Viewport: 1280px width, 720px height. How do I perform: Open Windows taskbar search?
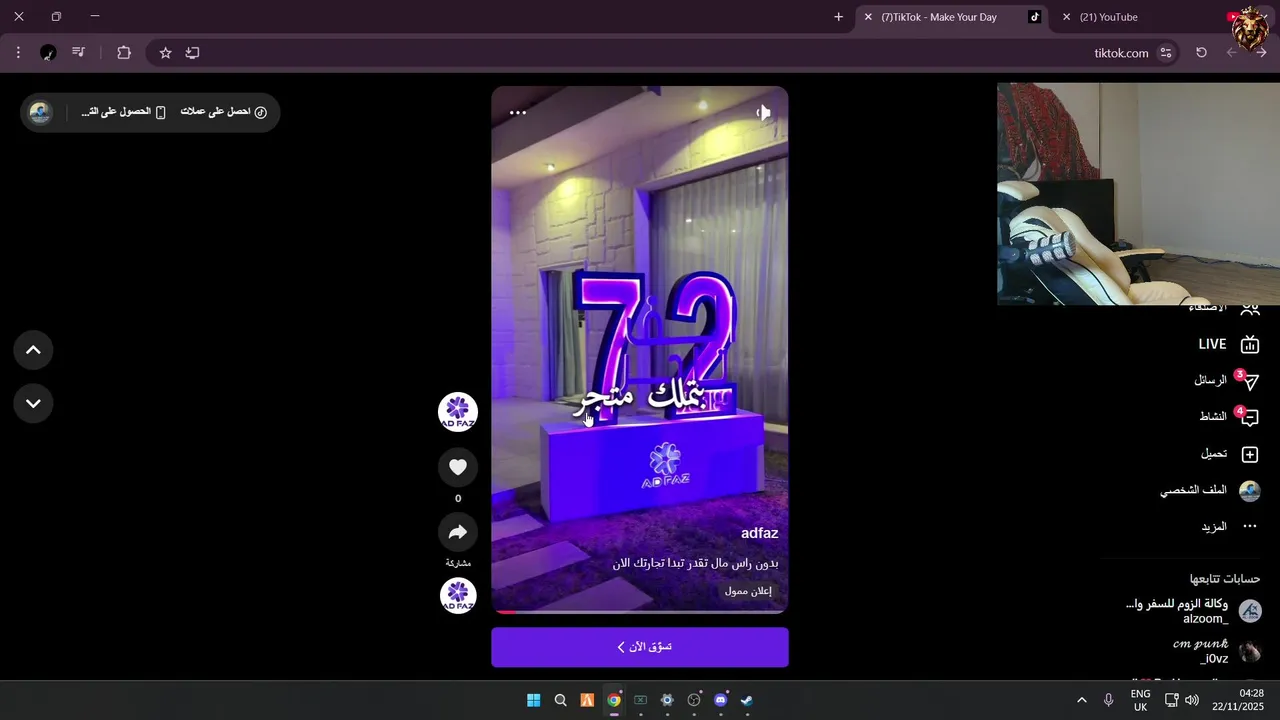coord(561,700)
